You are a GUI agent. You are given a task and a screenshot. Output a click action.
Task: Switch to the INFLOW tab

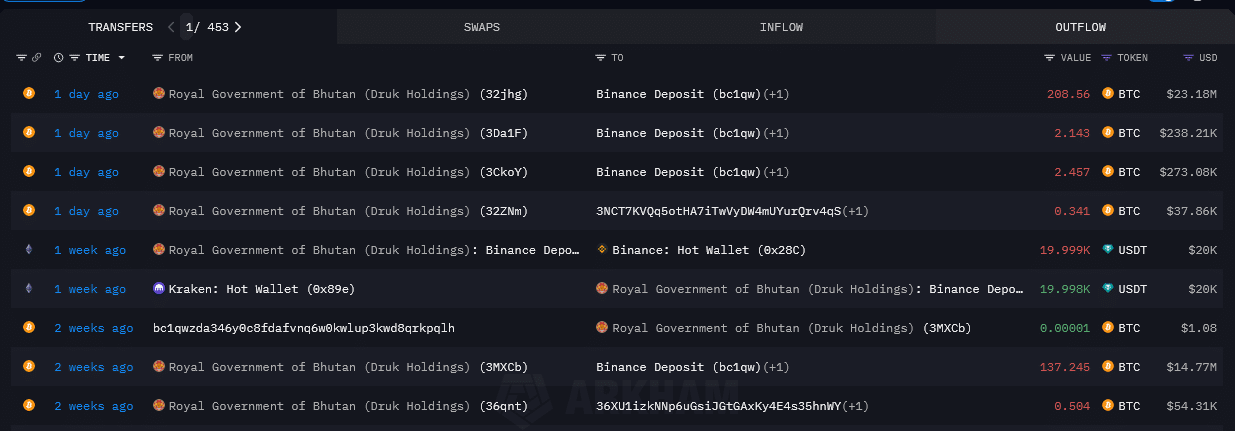(x=780, y=27)
